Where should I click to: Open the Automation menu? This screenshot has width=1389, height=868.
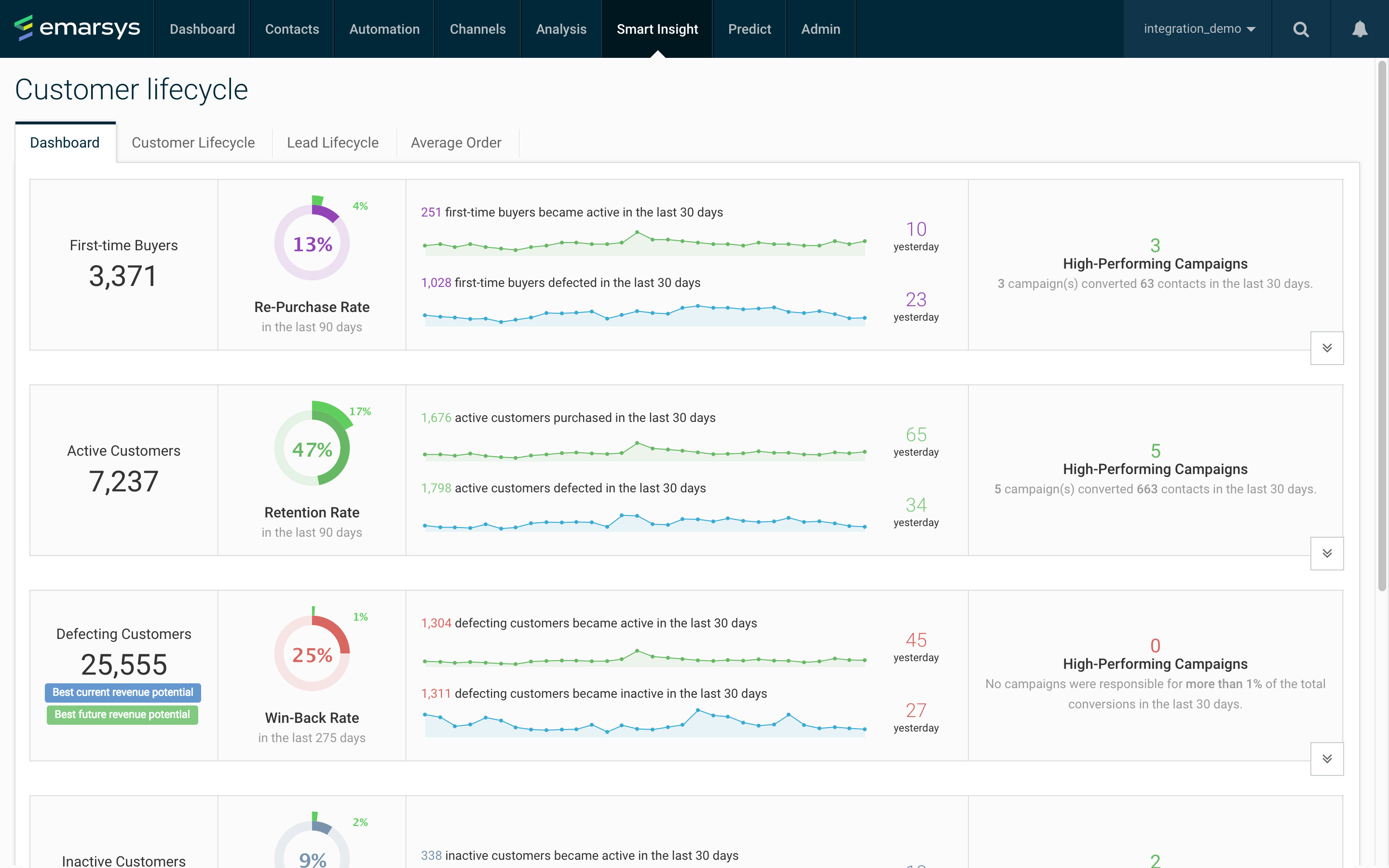click(384, 29)
